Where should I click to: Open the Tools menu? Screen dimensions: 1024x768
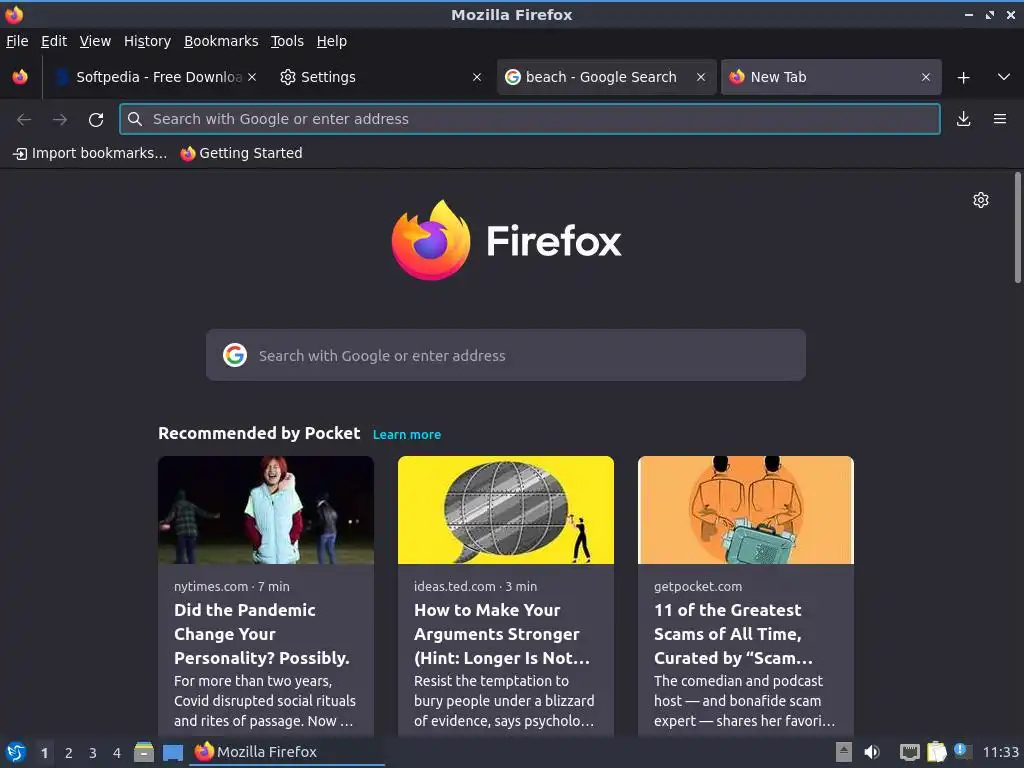tap(287, 41)
